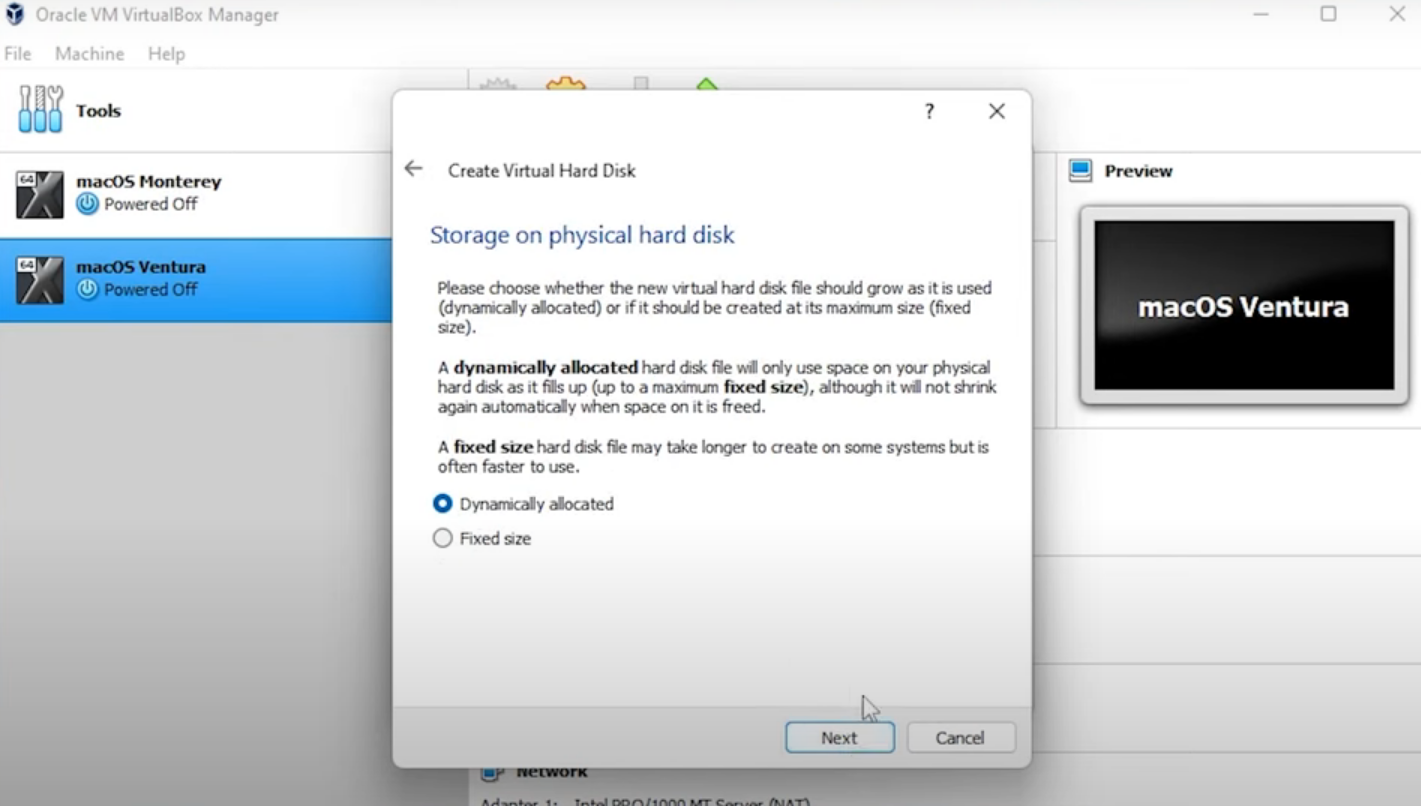Viewport: 1421px width, 806px height.
Task: Open the dialog's question mark help
Action: tap(929, 111)
